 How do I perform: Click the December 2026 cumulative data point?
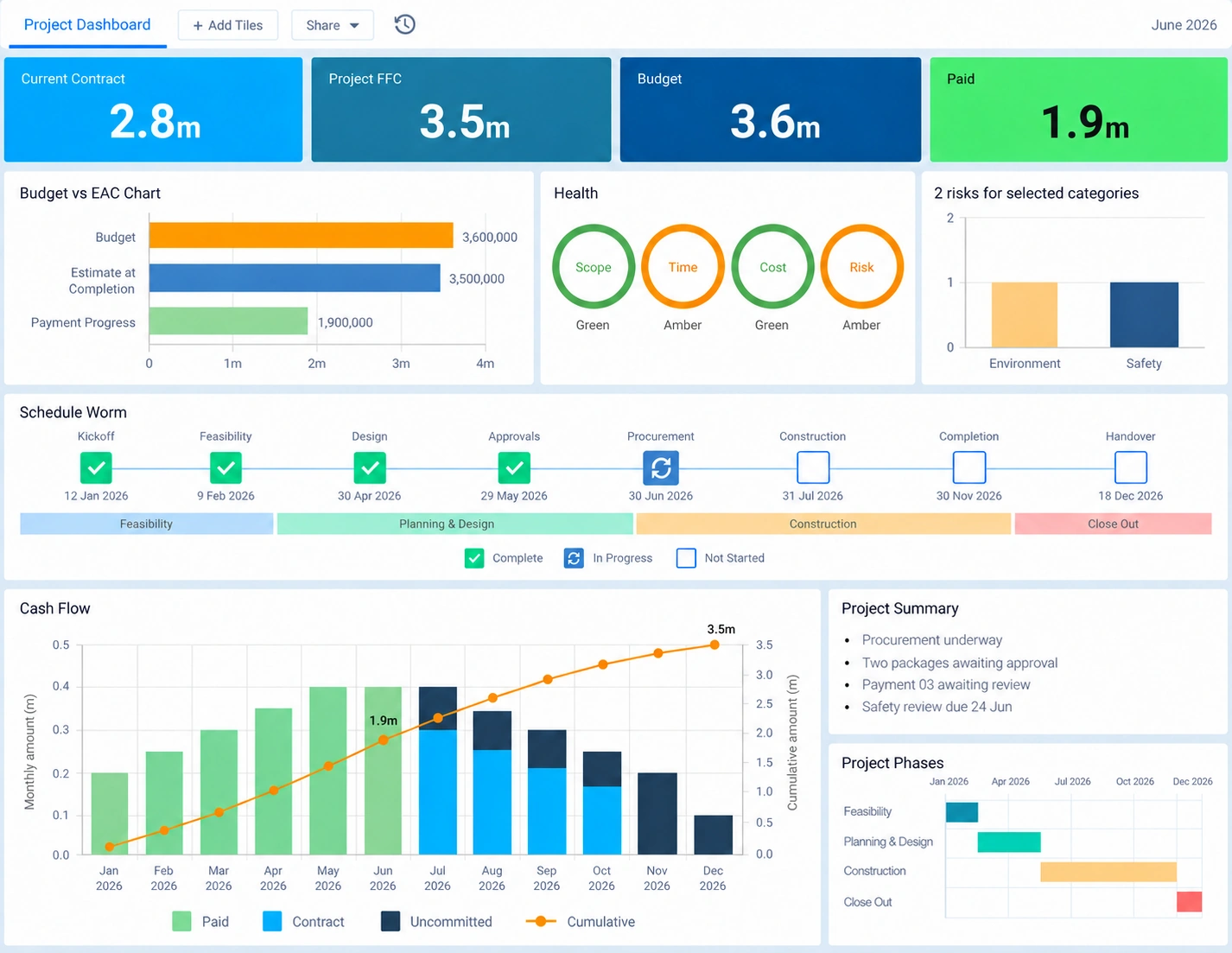click(x=714, y=645)
